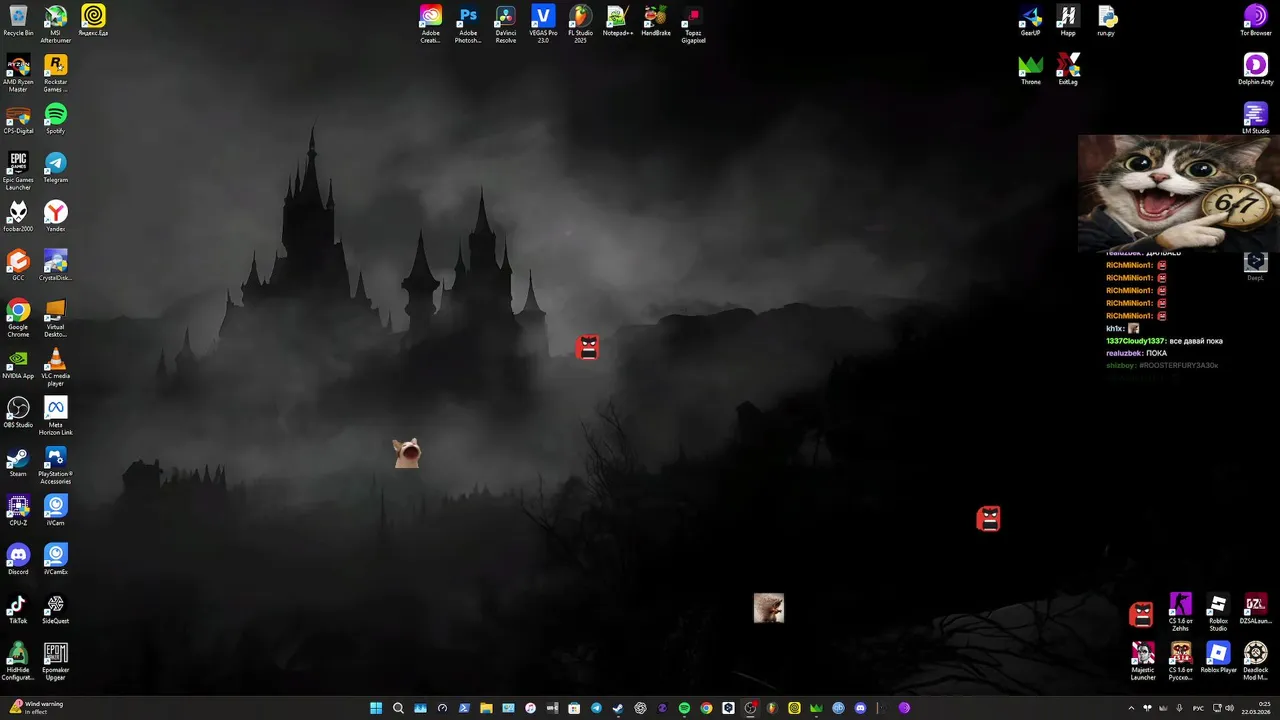Open the NVIDIA App desktop icon
Image resolution: width=1280 pixels, height=720 pixels.
coord(18,363)
